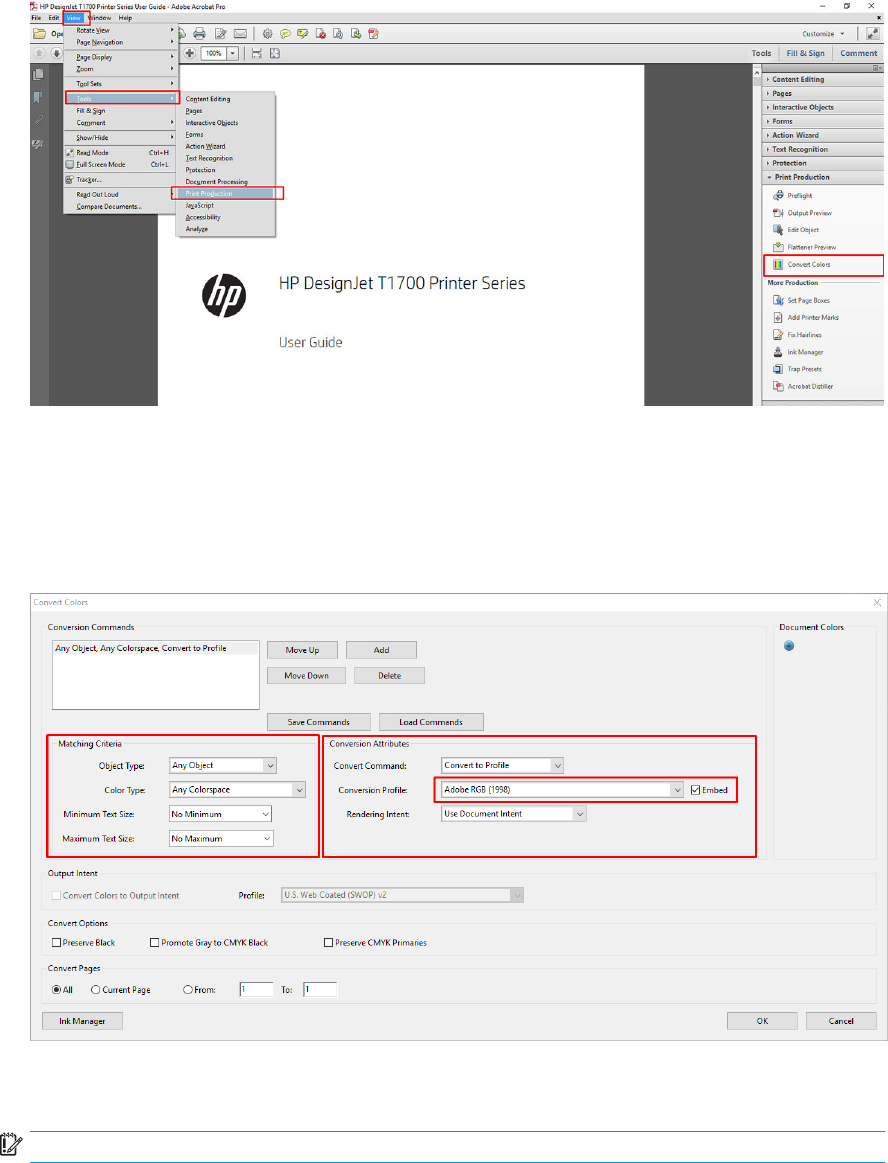Open the Rendering Intent dropdown
The image size is (888, 1163).
[x=514, y=814]
